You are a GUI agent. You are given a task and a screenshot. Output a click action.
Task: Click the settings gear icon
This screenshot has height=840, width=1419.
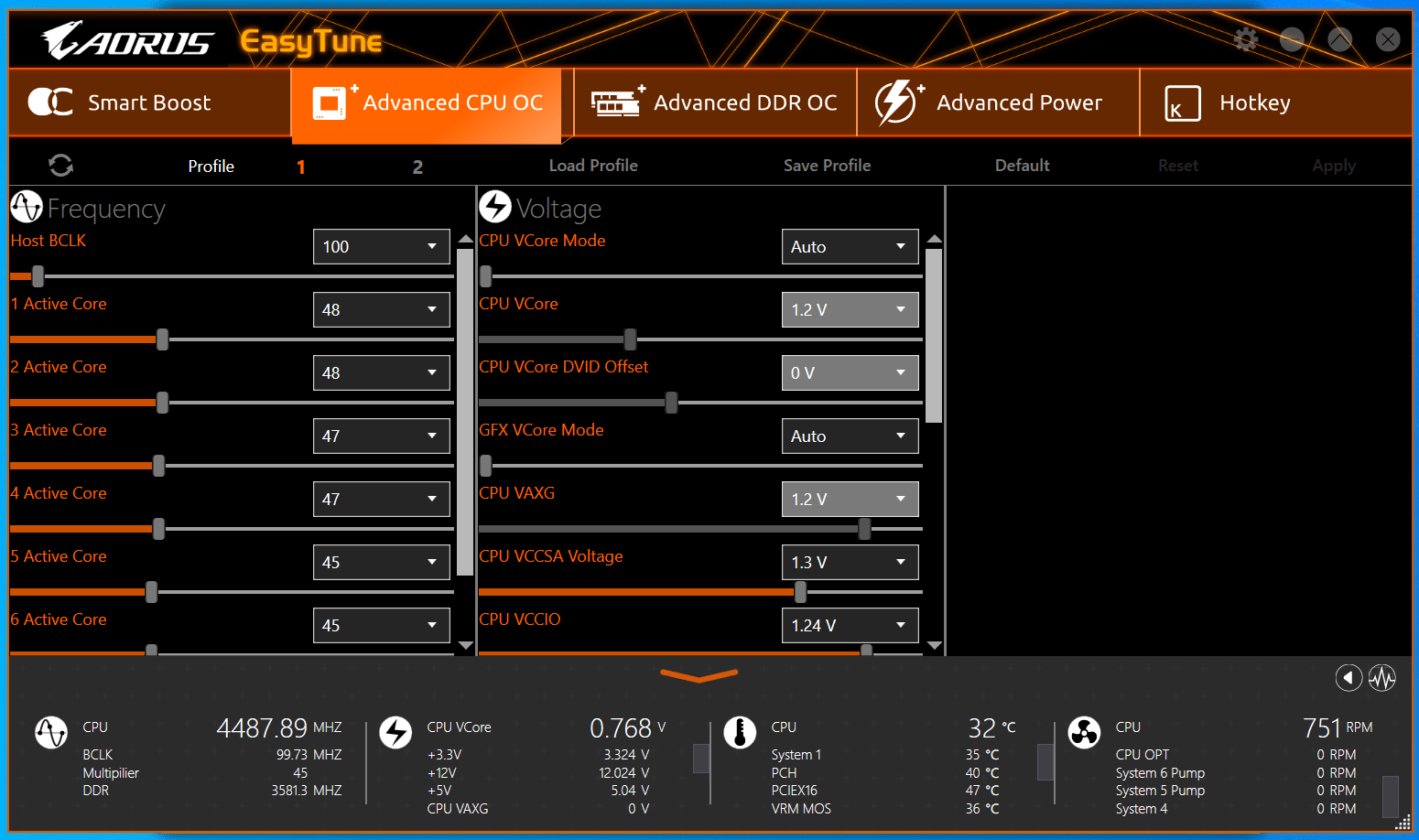click(1245, 39)
